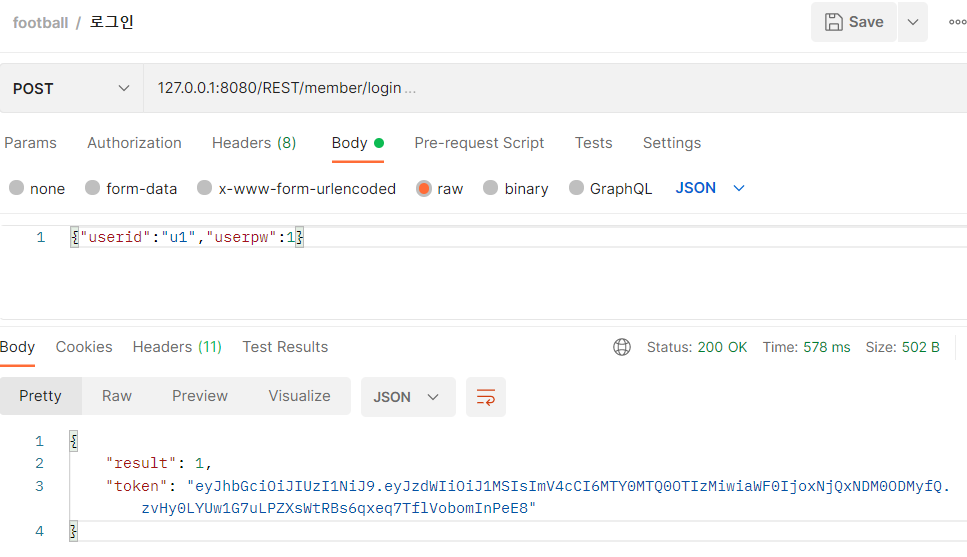Click inside the request body editor line
Screen dimensions: 967x557
518,237
